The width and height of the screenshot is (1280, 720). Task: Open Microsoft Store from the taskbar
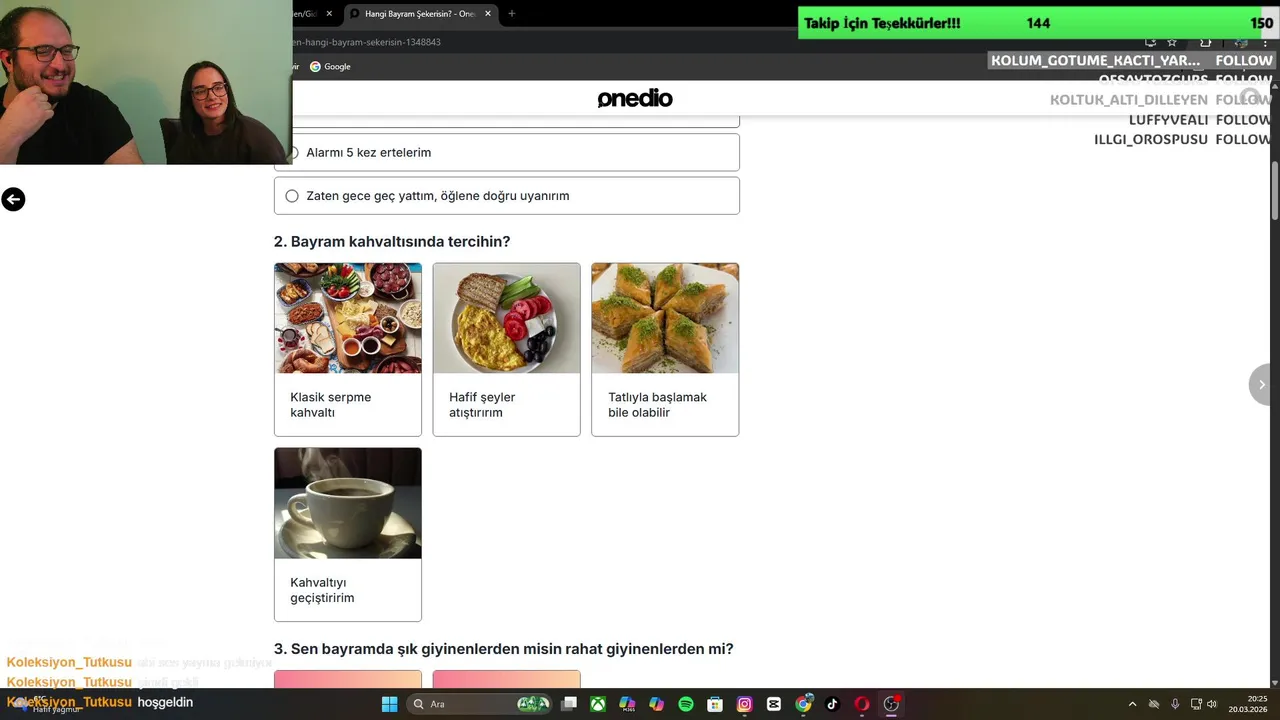pyautogui.click(x=715, y=704)
